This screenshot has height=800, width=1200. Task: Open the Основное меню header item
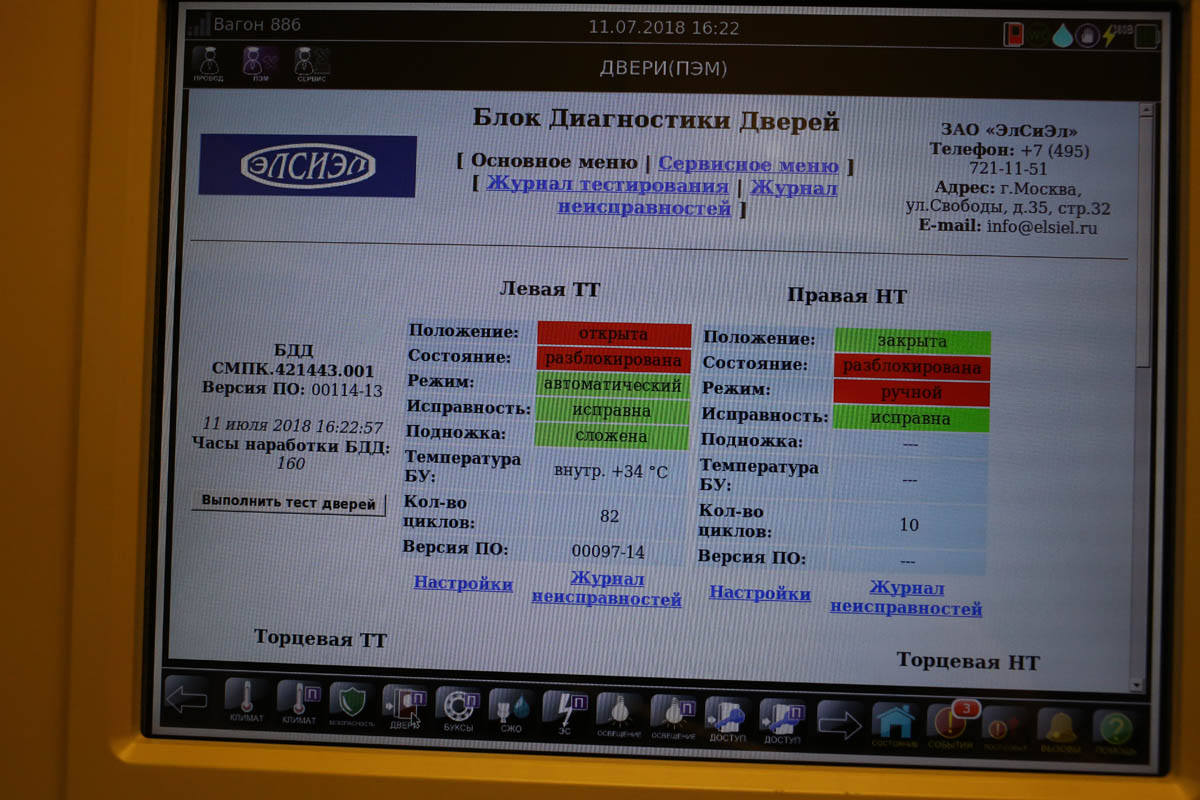(554, 162)
